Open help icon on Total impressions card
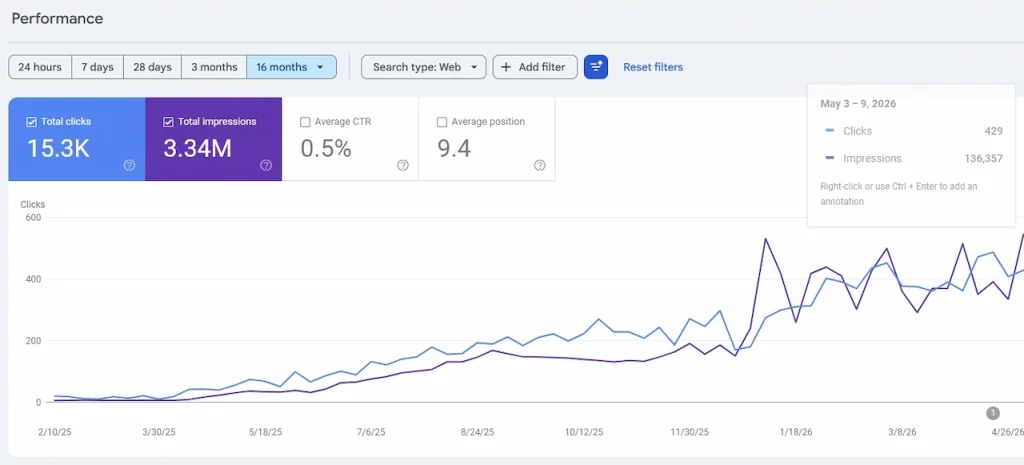The width and height of the screenshot is (1024, 465). pos(266,165)
